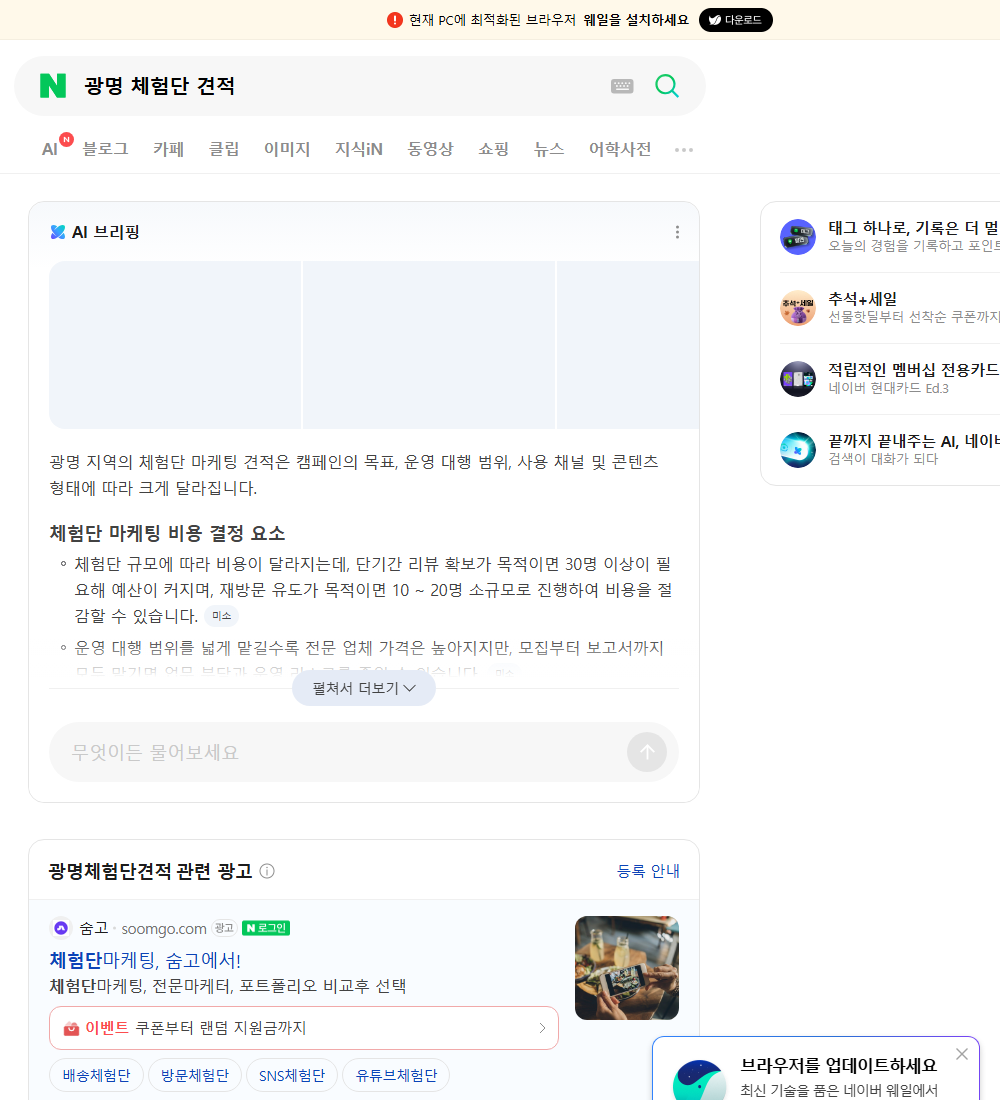This screenshot has height=1100, width=1000.
Task: Click the 웨일을 설치하세요 banner text
Action: [x=636, y=20]
